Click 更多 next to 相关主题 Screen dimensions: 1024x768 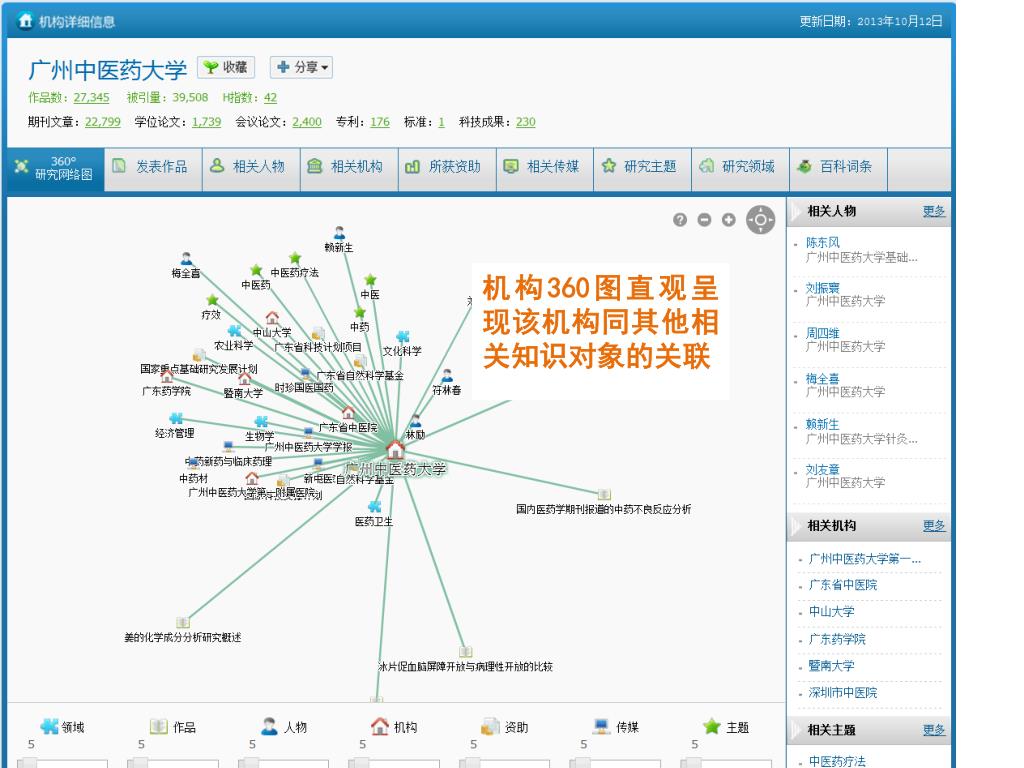coord(933,730)
